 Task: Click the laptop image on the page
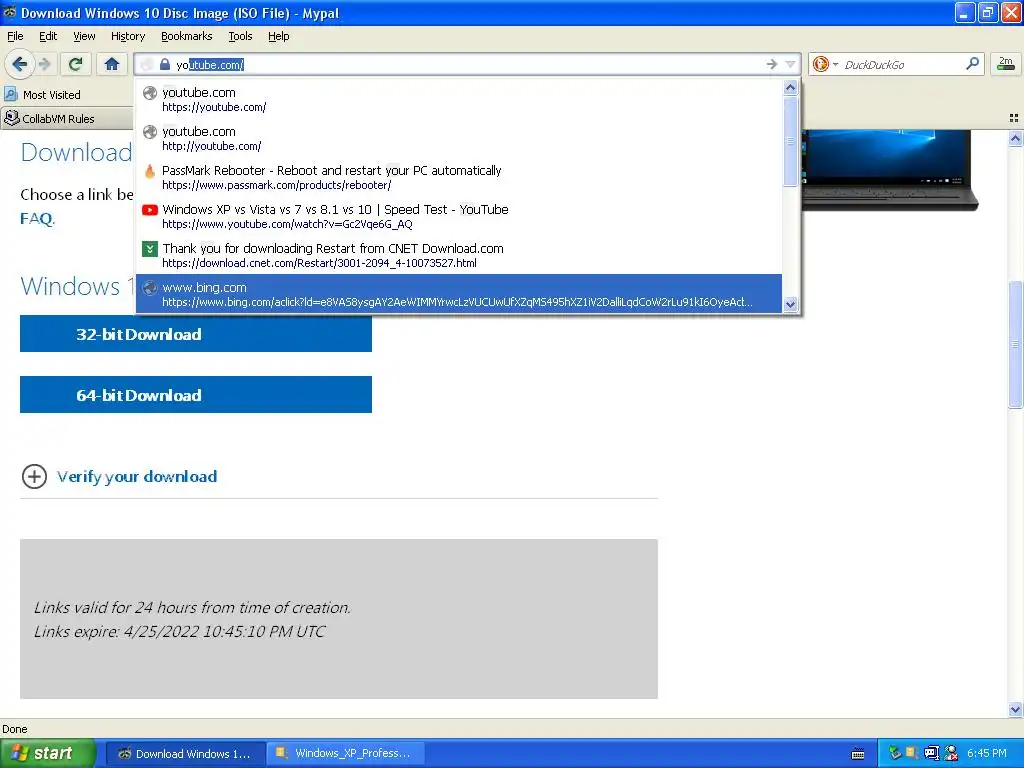[890, 169]
